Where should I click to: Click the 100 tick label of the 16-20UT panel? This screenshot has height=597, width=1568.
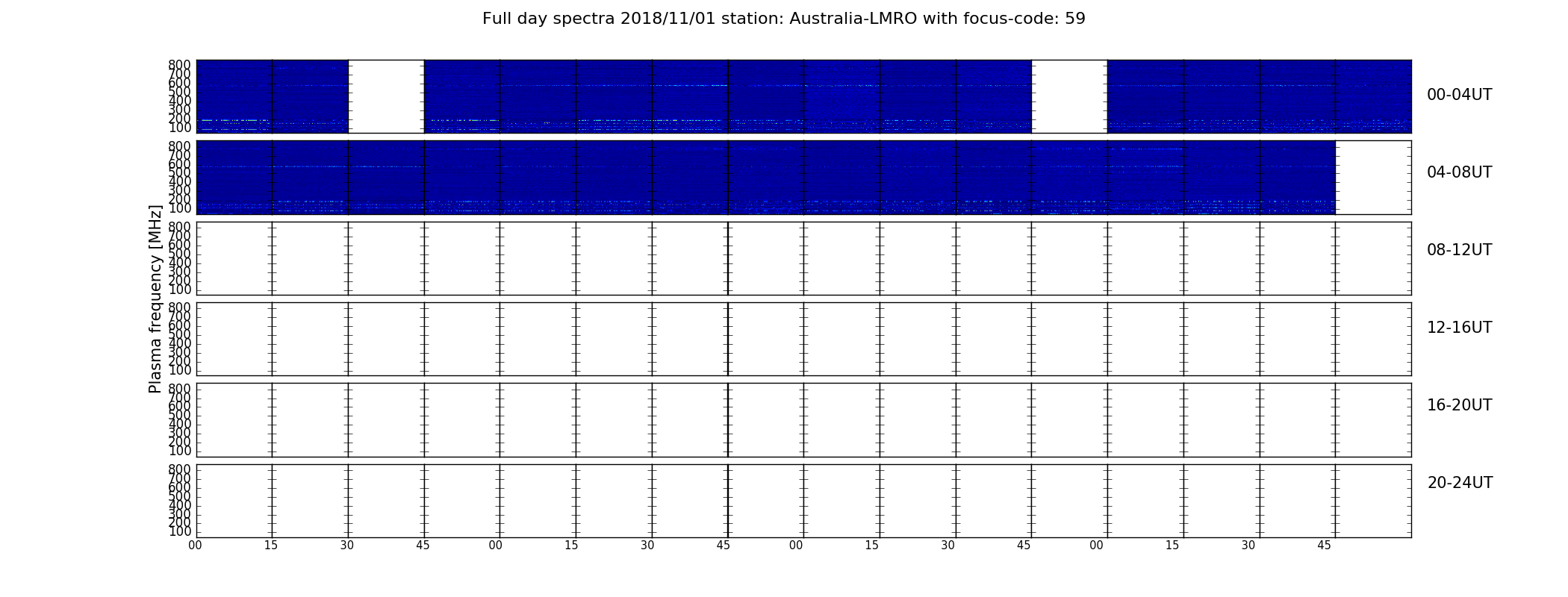(x=180, y=451)
